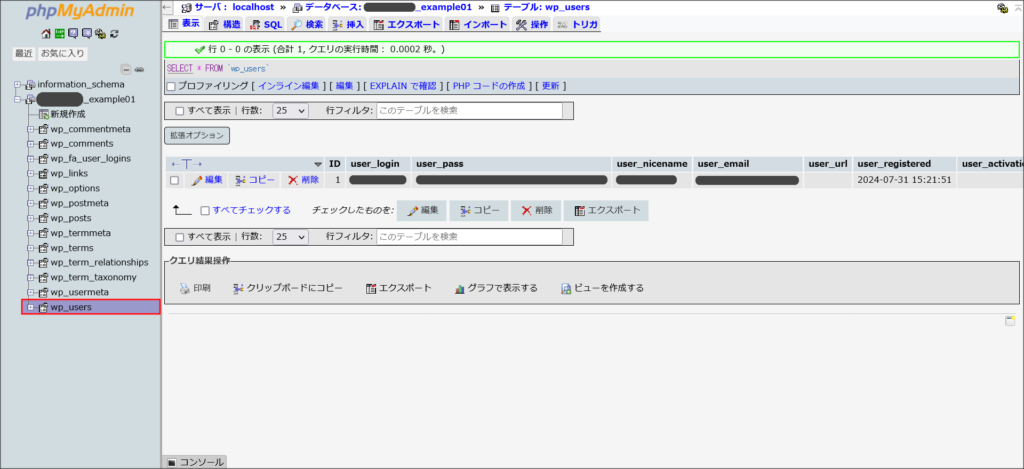Screen dimensions: 1024x469
Task: Click the chart icon for グラフで表示する
Action: point(460,288)
